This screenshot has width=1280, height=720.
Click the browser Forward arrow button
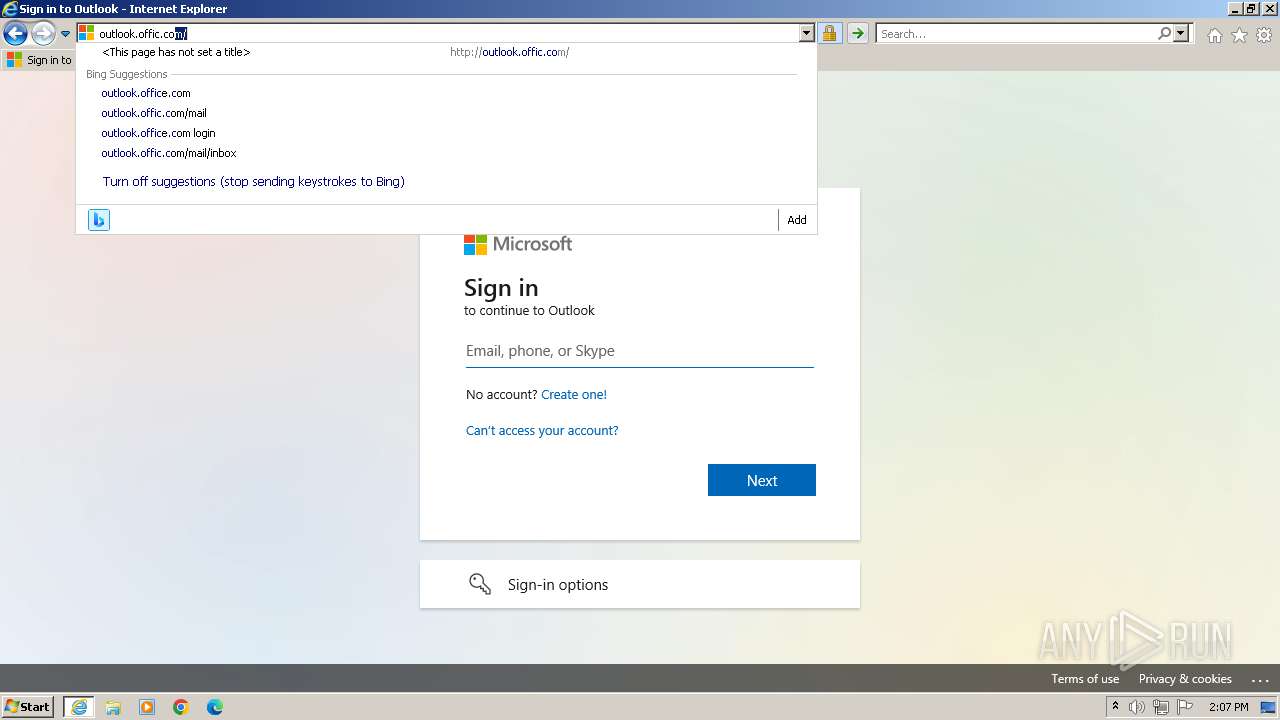click(43, 34)
